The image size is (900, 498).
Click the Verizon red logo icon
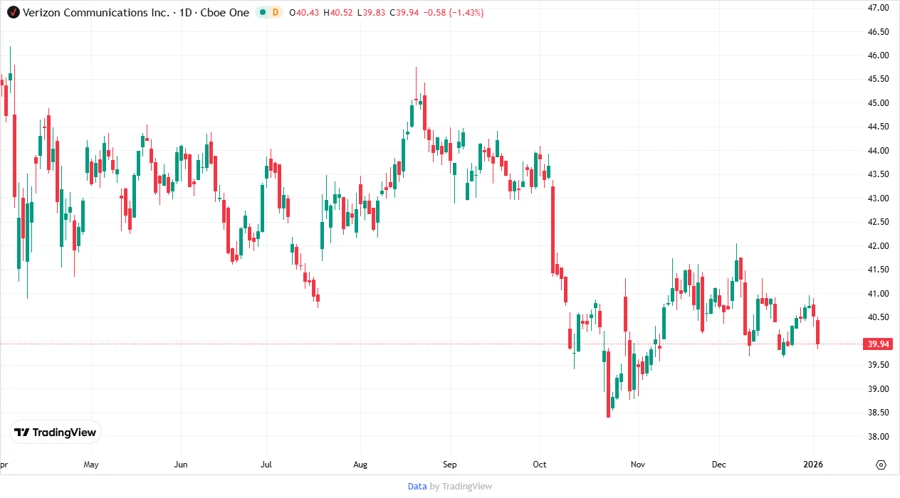(13, 12)
